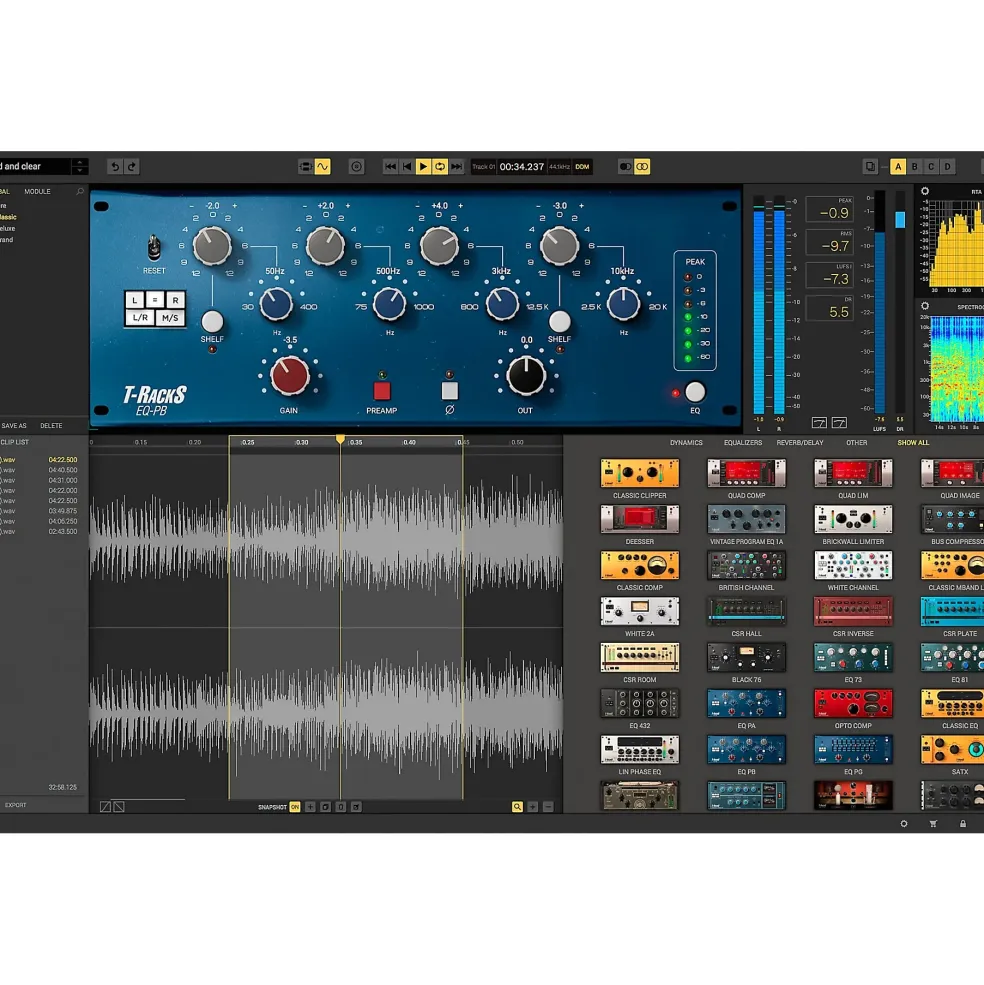The width and height of the screenshot is (984, 985).
Task: Toggle the stereo link icon
Action: [x=642, y=166]
